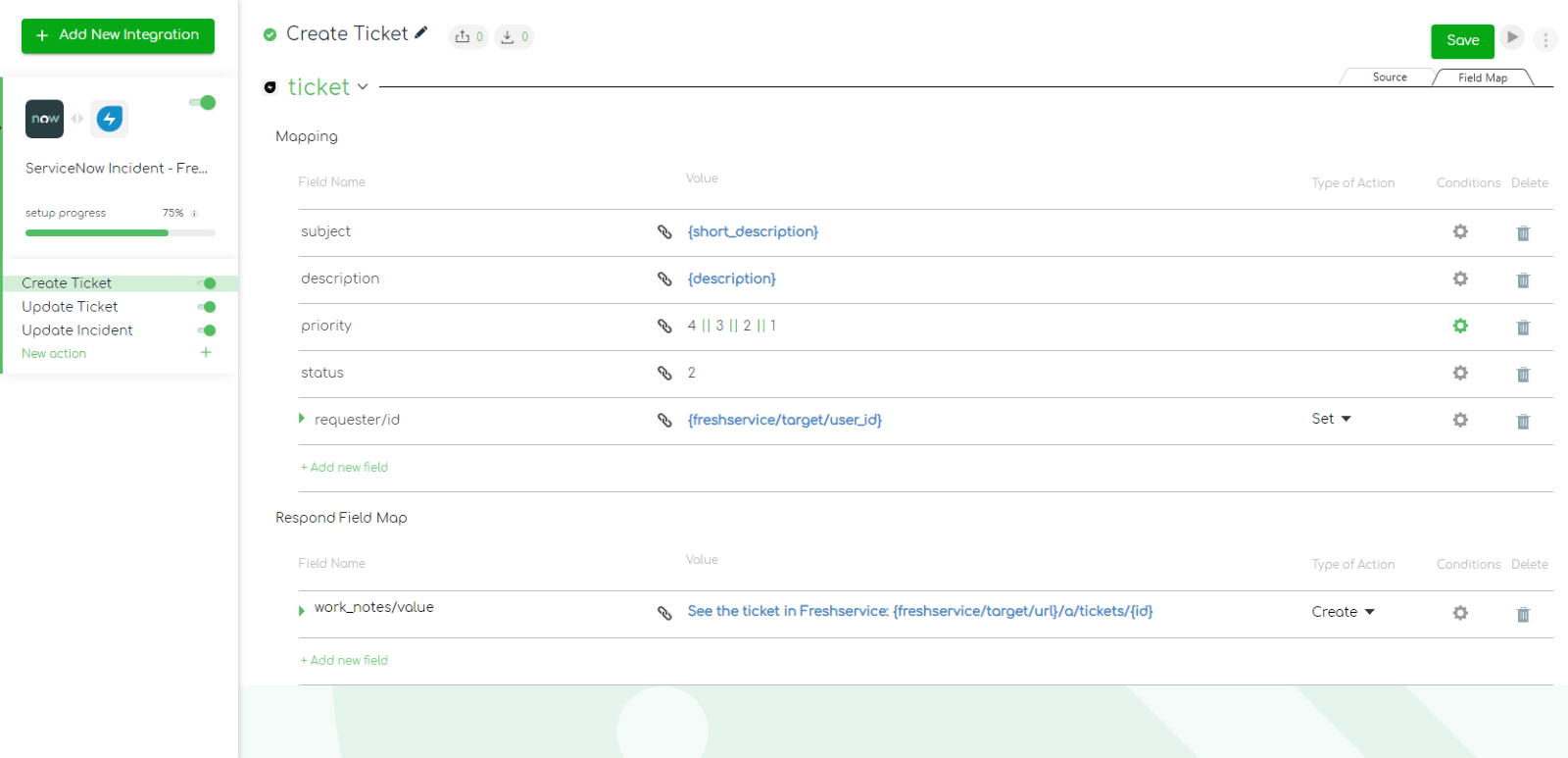Click the status field name

pos(322,373)
